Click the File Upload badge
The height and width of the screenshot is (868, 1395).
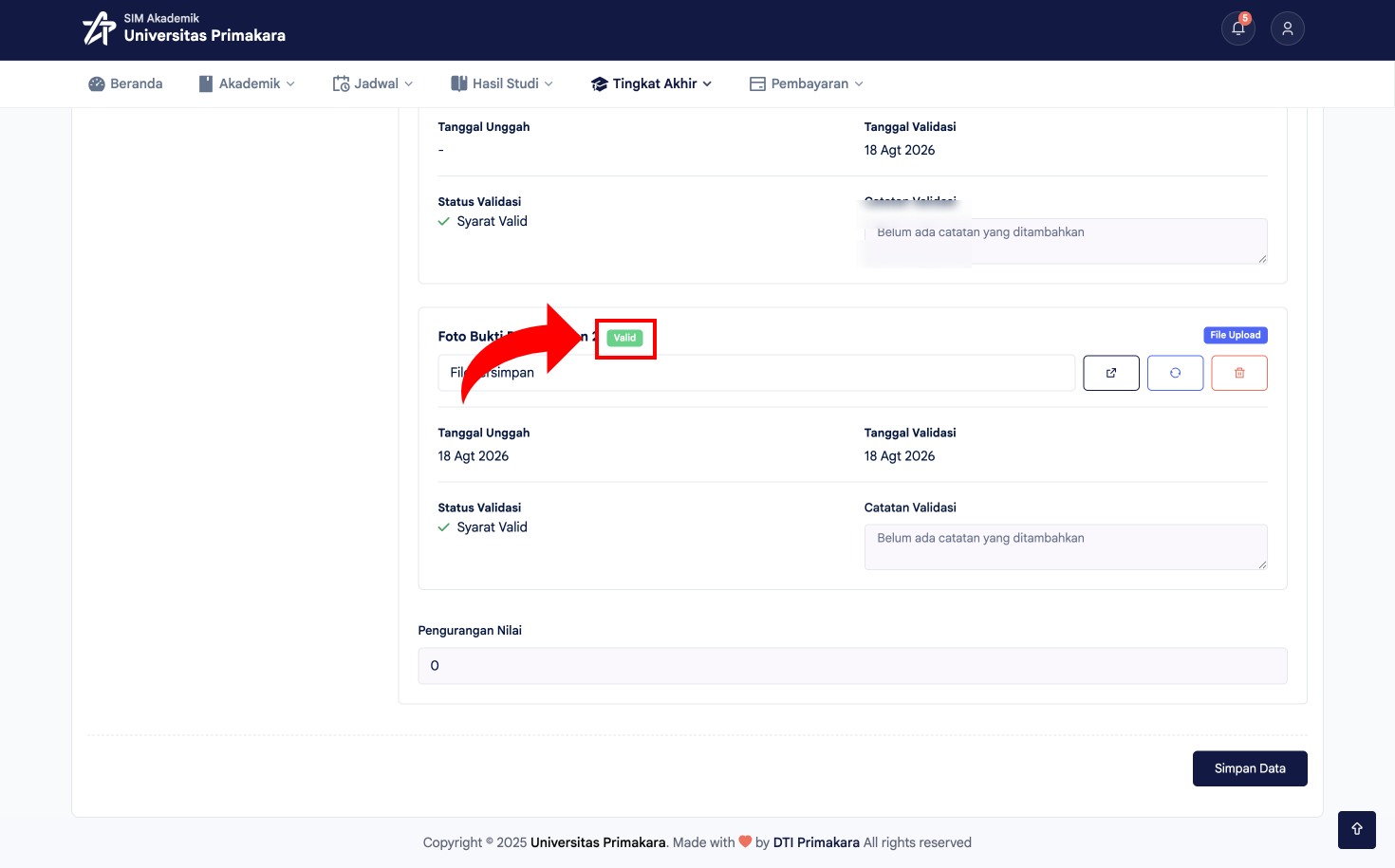[1236, 335]
